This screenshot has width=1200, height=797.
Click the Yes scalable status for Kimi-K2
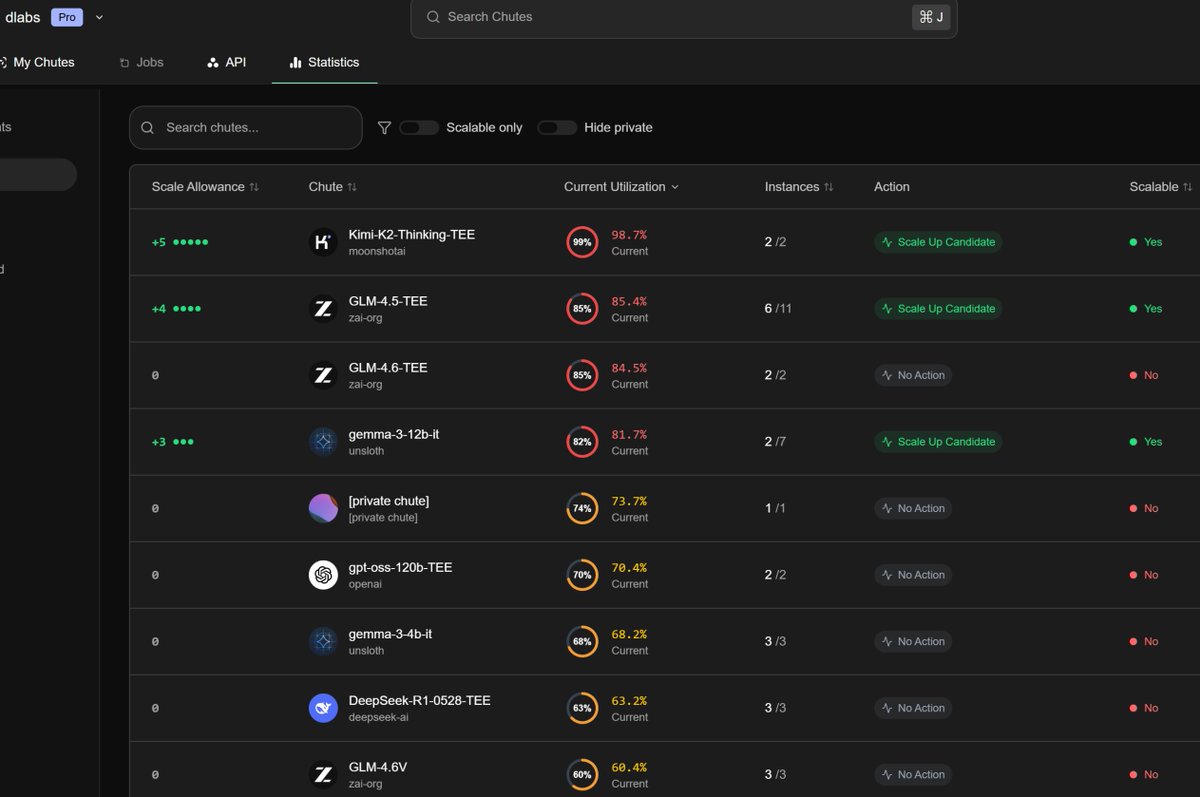coord(1146,242)
